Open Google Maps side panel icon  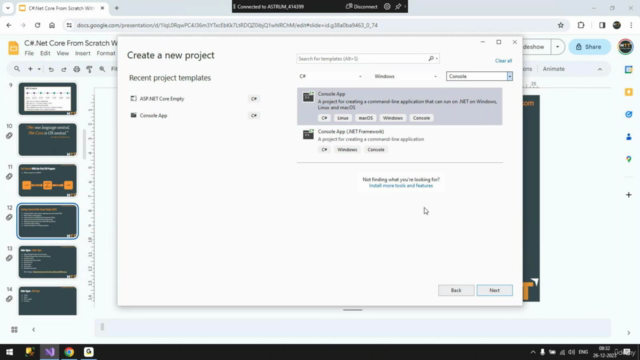pyautogui.click(x=629, y=159)
